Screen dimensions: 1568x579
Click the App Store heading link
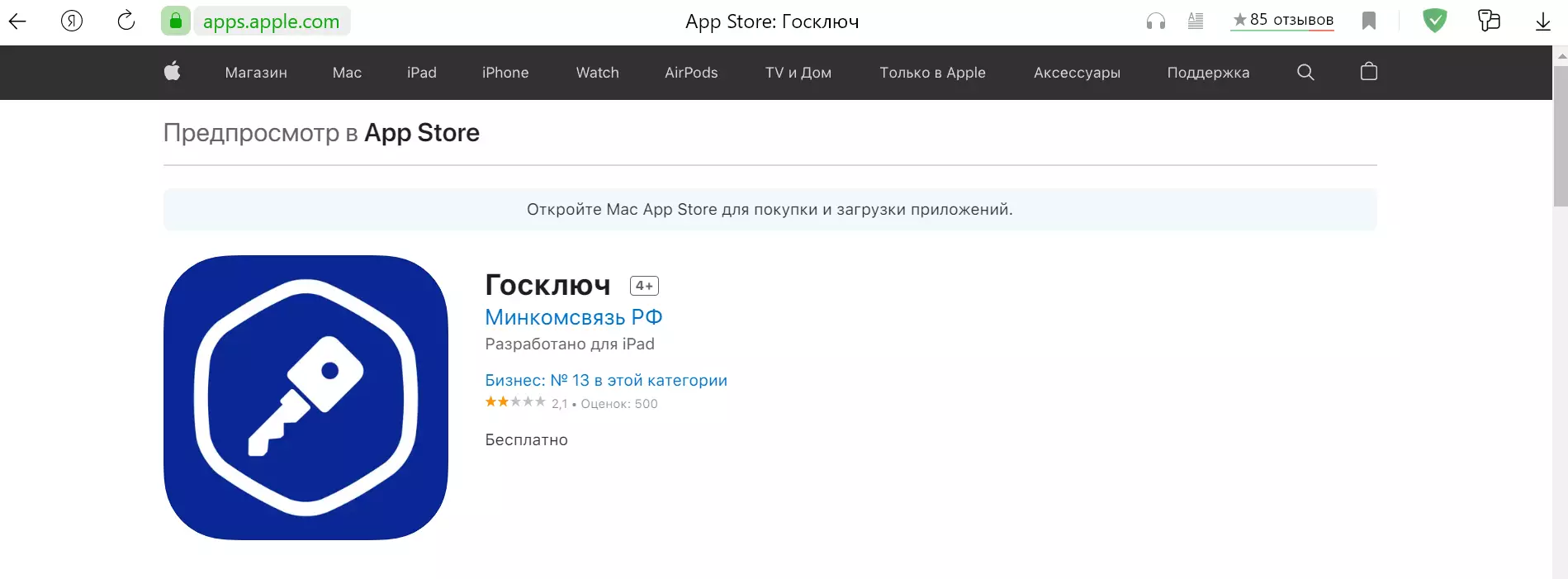pyautogui.click(x=422, y=132)
